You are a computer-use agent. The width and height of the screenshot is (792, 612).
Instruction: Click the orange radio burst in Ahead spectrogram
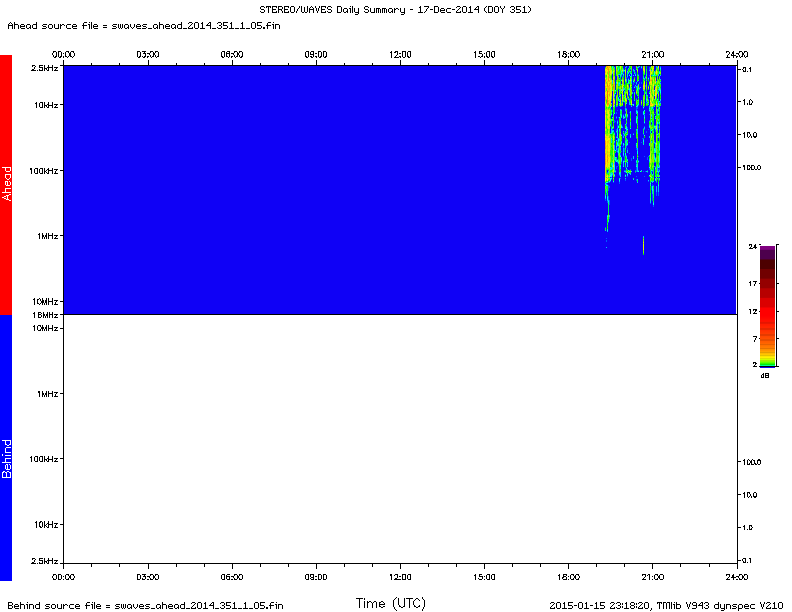pyautogui.click(x=609, y=124)
